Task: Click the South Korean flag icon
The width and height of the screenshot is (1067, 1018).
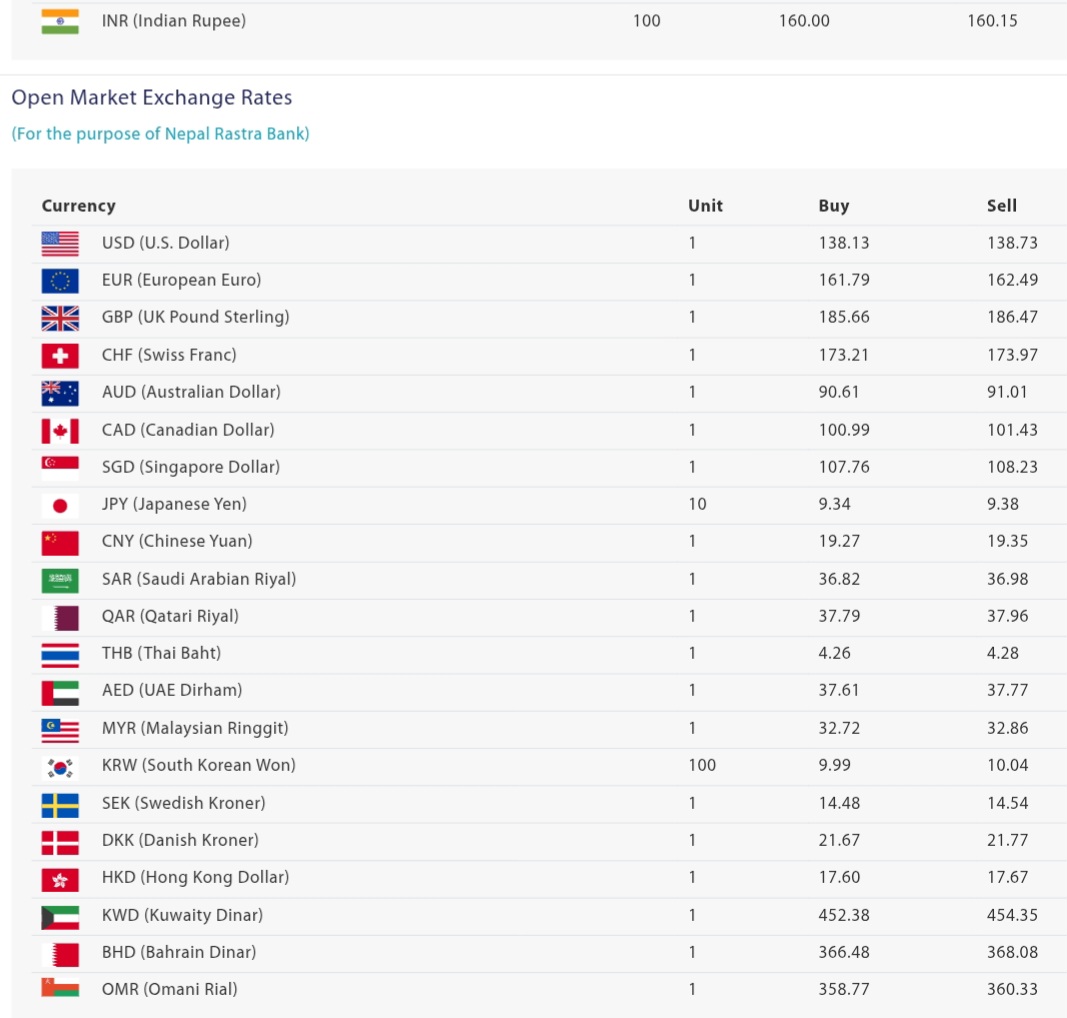Action: pyautogui.click(x=60, y=766)
